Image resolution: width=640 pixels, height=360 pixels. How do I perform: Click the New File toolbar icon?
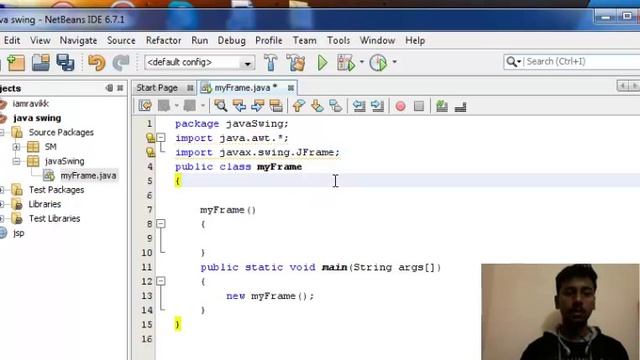click(x=16, y=62)
